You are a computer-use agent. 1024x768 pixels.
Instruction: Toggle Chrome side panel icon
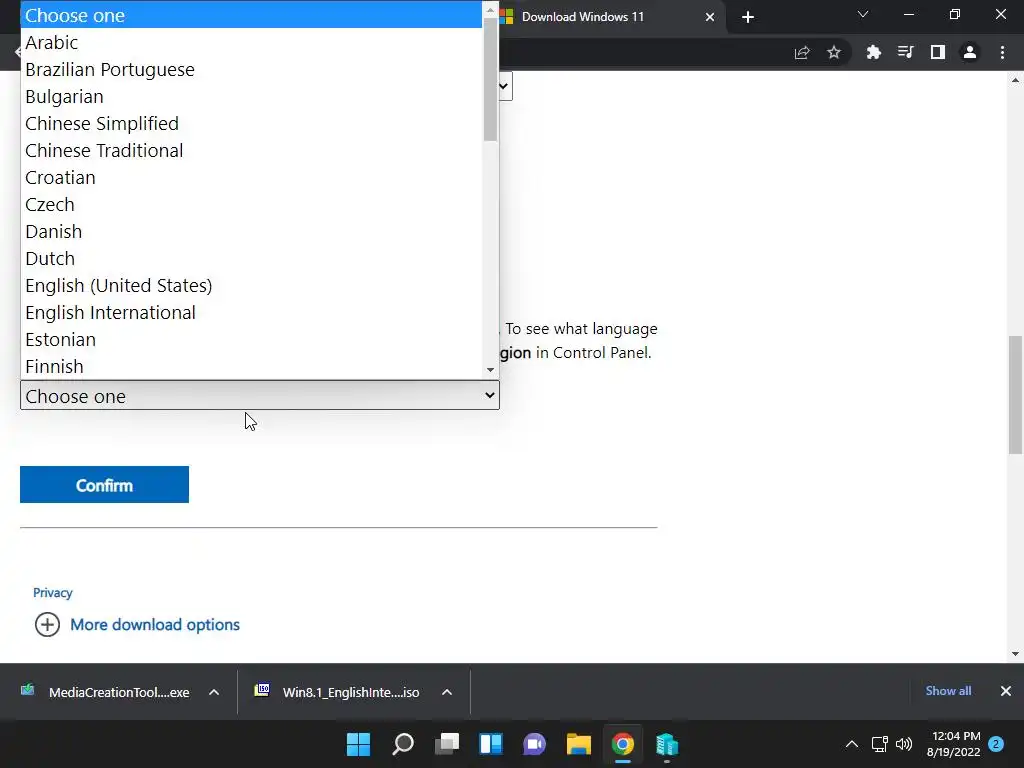938,52
